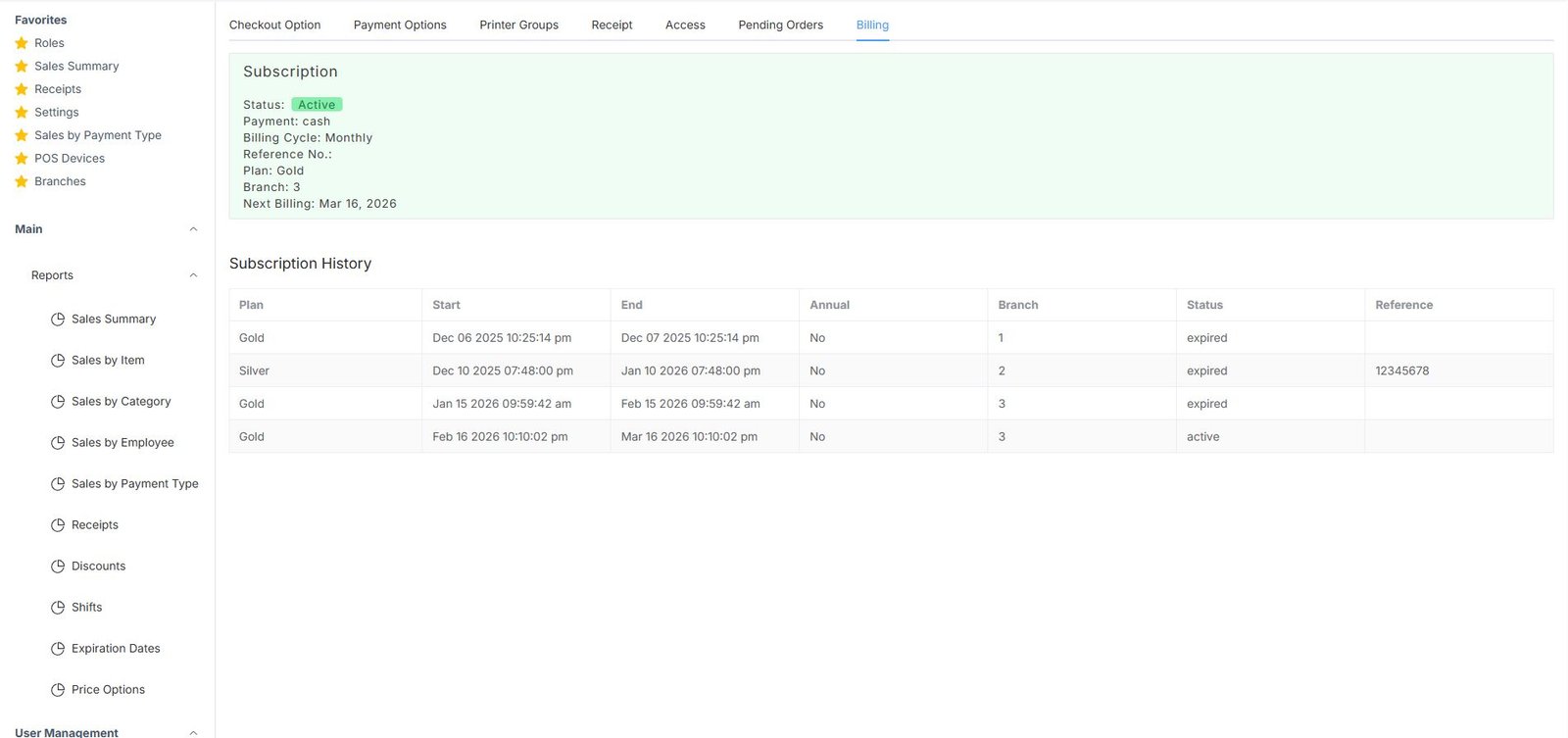Click the Start column header
This screenshot has width=1568, height=738.
click(446, 305)
